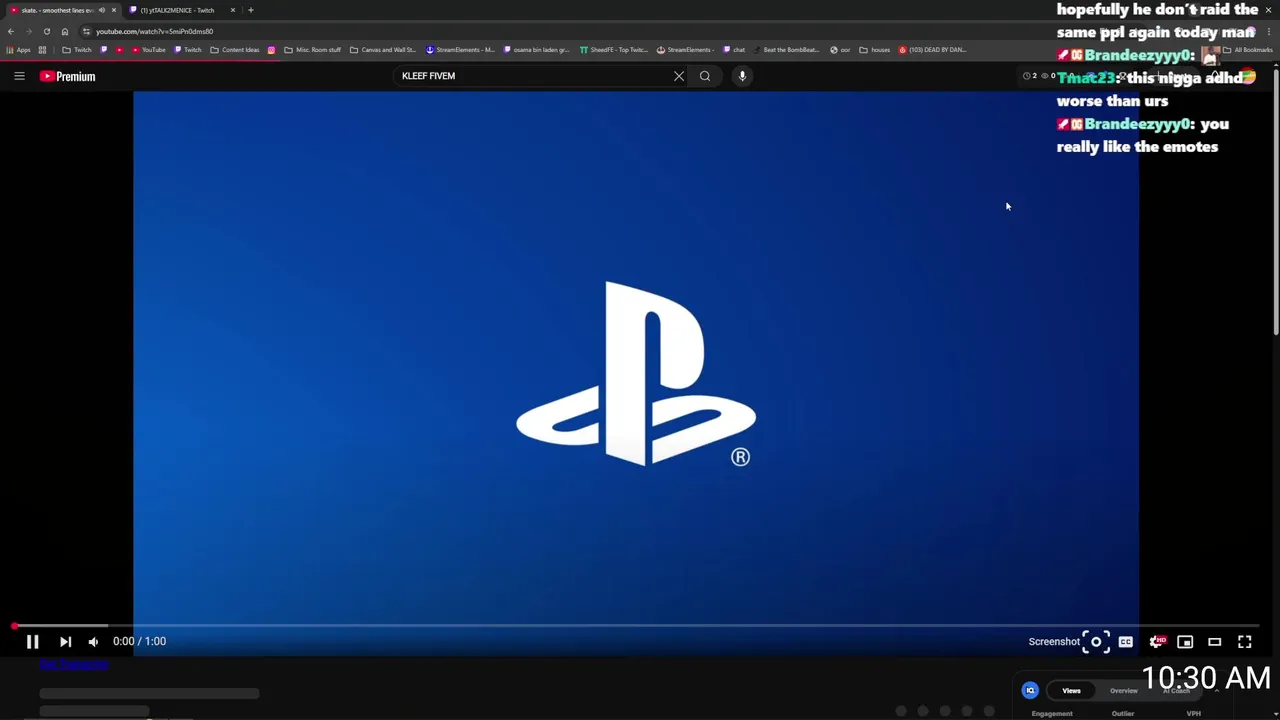
Task: Open the Beat the BombBeat... bookmark
Action: click(787, 50)
